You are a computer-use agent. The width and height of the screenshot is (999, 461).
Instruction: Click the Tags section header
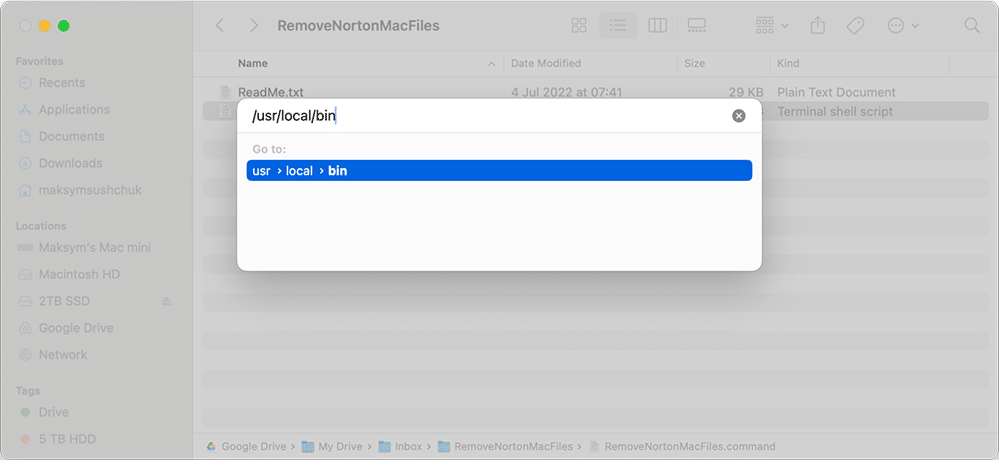point(28,390)
